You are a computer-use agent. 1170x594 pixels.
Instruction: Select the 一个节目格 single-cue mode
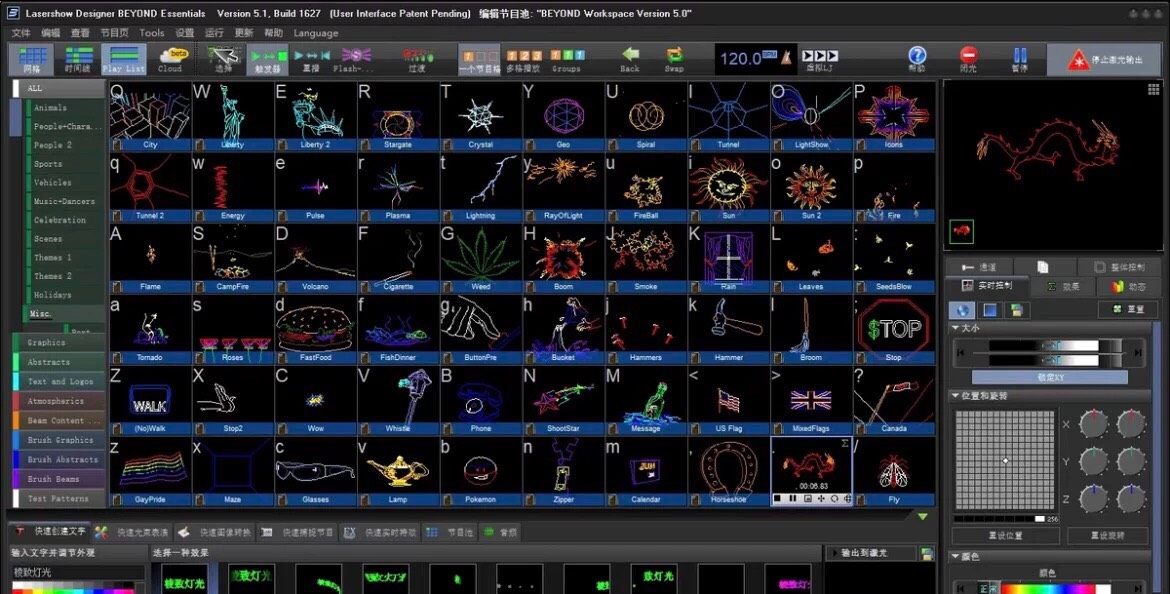(478, 59)
